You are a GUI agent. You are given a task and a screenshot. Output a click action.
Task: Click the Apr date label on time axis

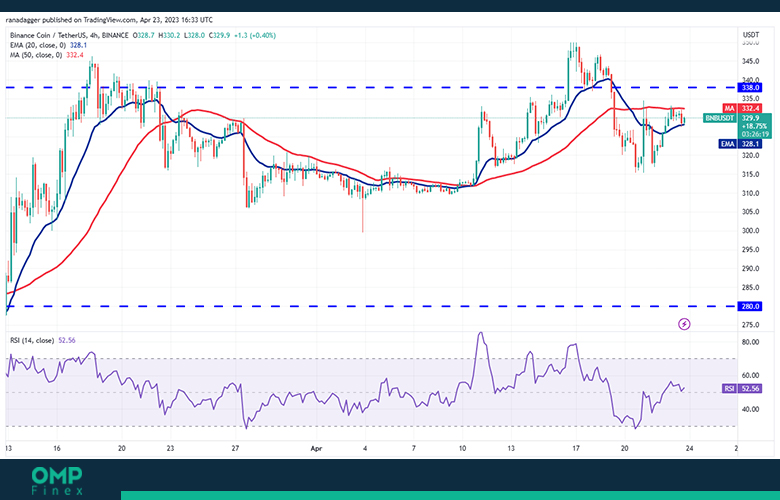tap(316, 448)
